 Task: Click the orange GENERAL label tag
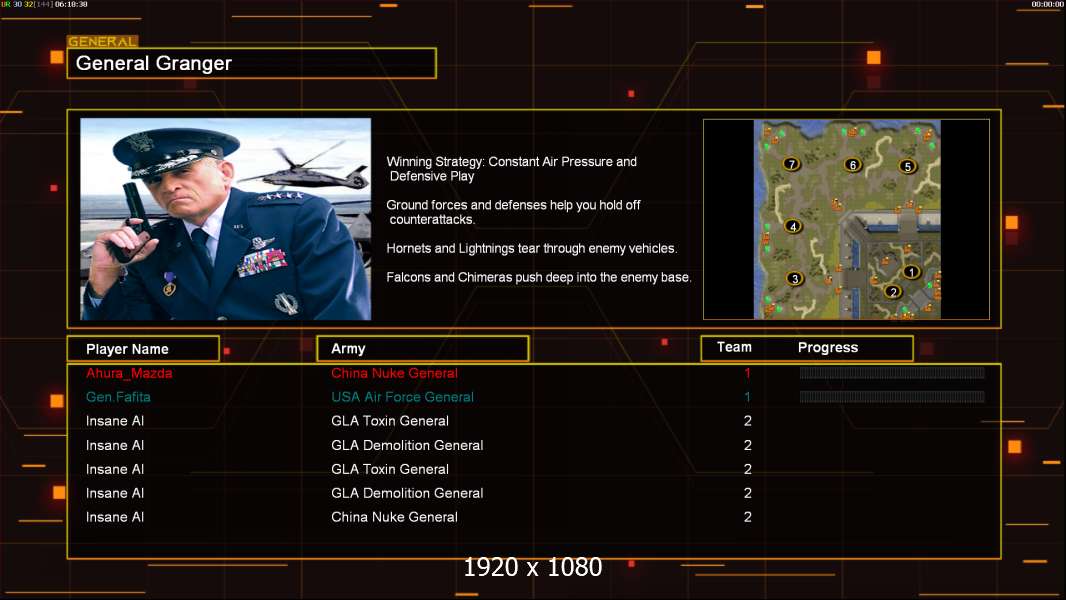coord(102,42)
